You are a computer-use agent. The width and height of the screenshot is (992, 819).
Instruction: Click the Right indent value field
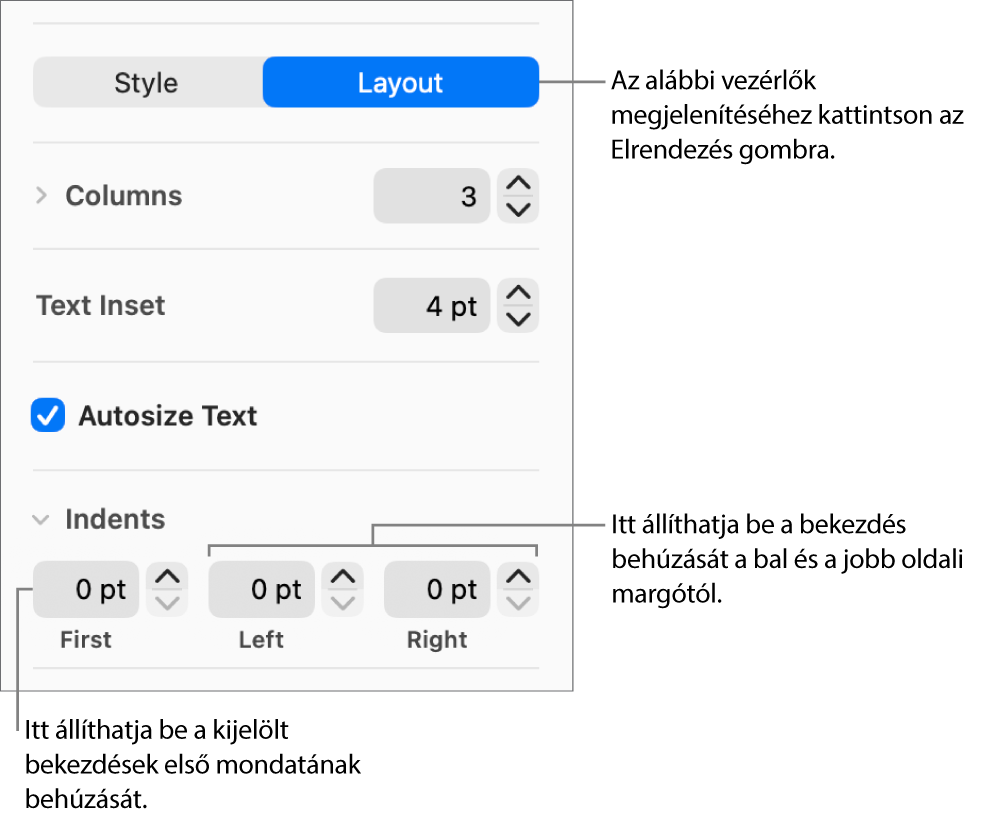click(x=437, y=590)
